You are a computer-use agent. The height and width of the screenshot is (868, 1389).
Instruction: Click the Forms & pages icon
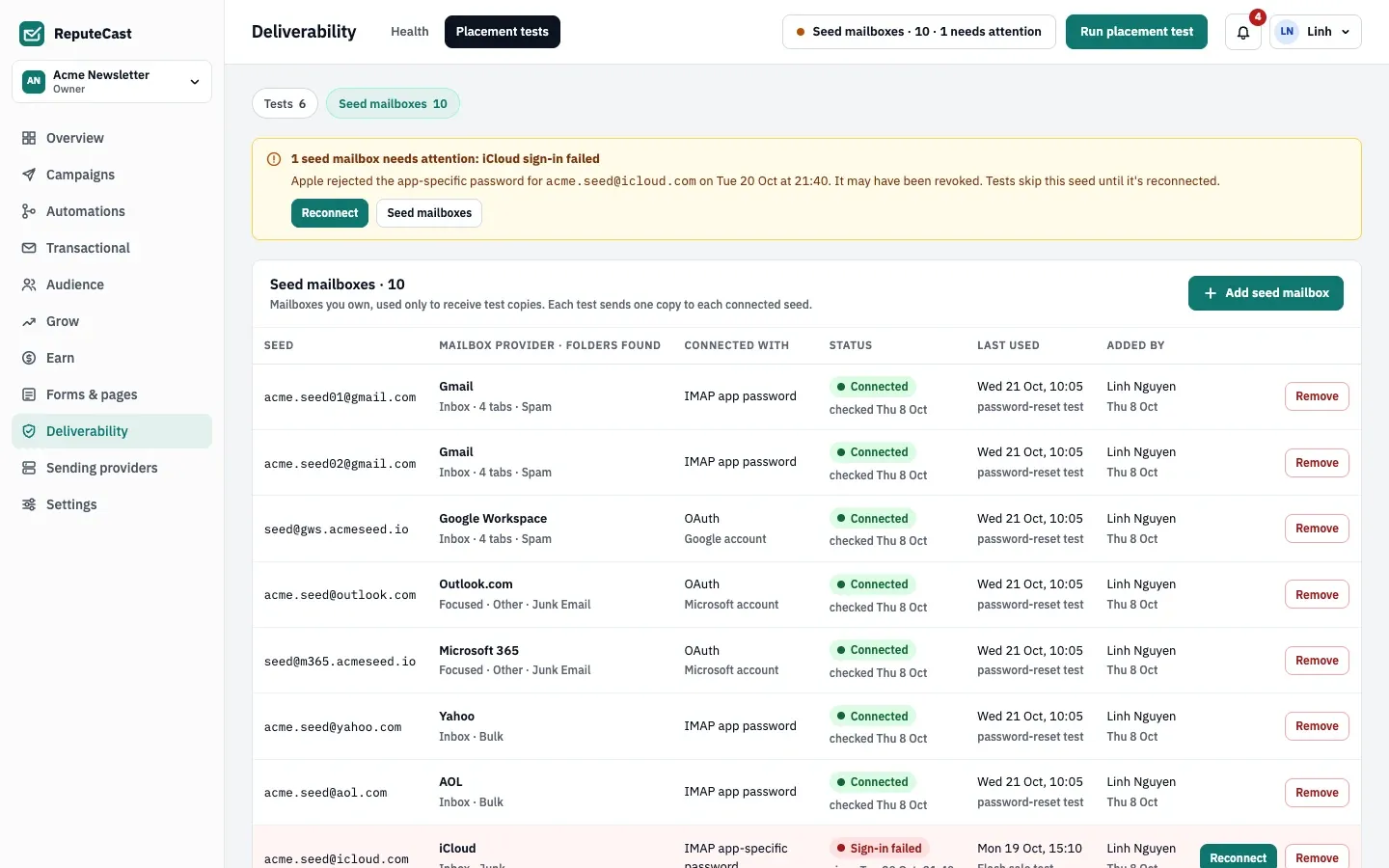point(29,394)
